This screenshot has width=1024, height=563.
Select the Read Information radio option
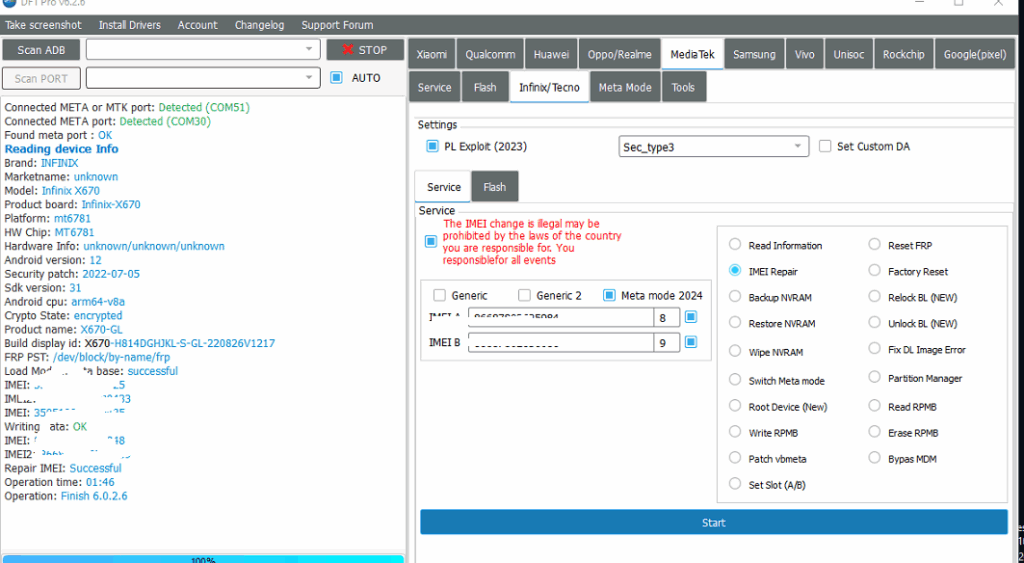click(735, 245)
